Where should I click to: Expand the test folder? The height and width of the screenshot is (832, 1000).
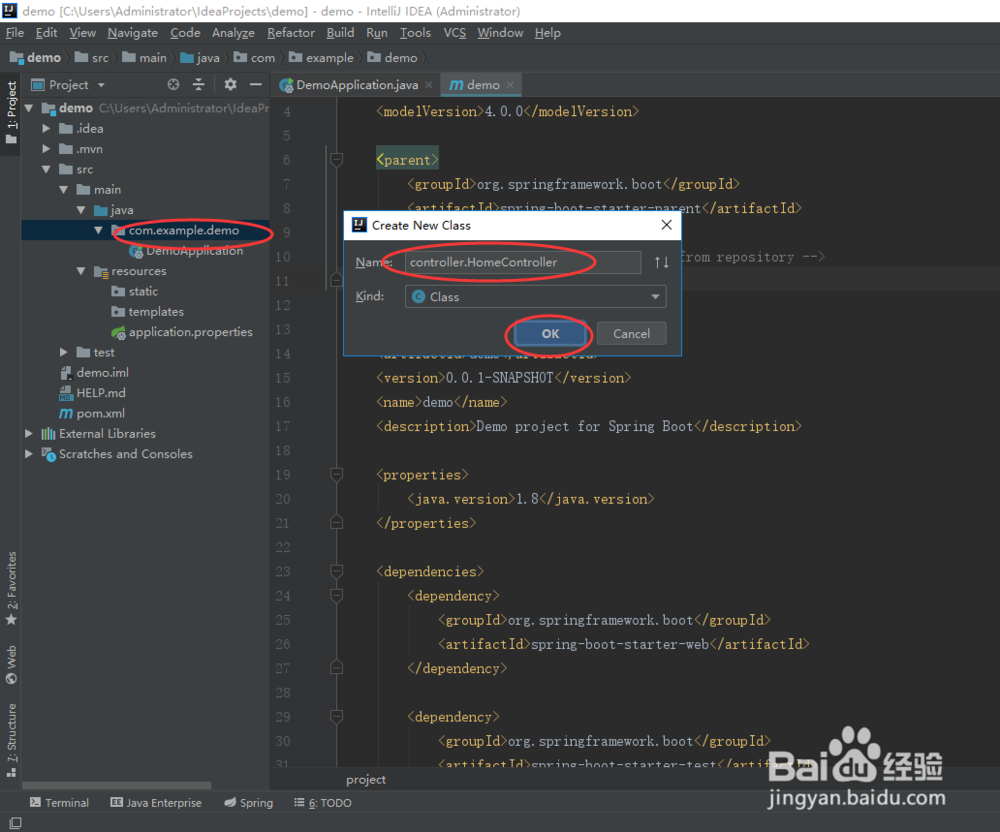[x=63, y=352]
